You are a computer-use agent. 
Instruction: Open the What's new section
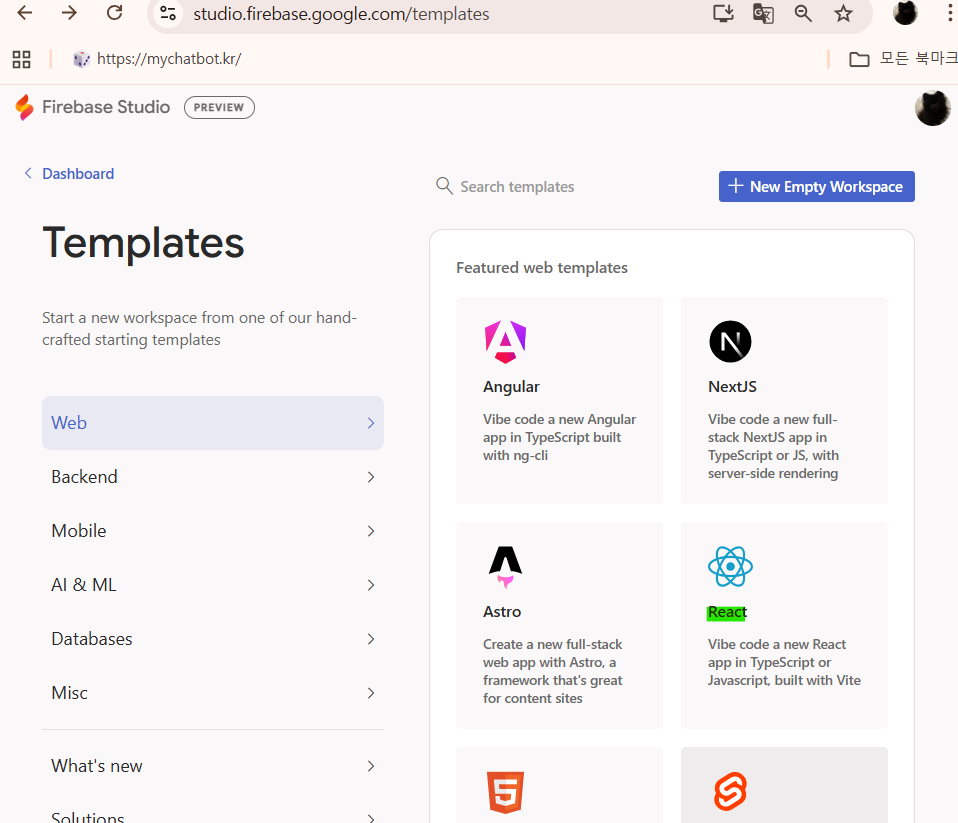[213, 766]
